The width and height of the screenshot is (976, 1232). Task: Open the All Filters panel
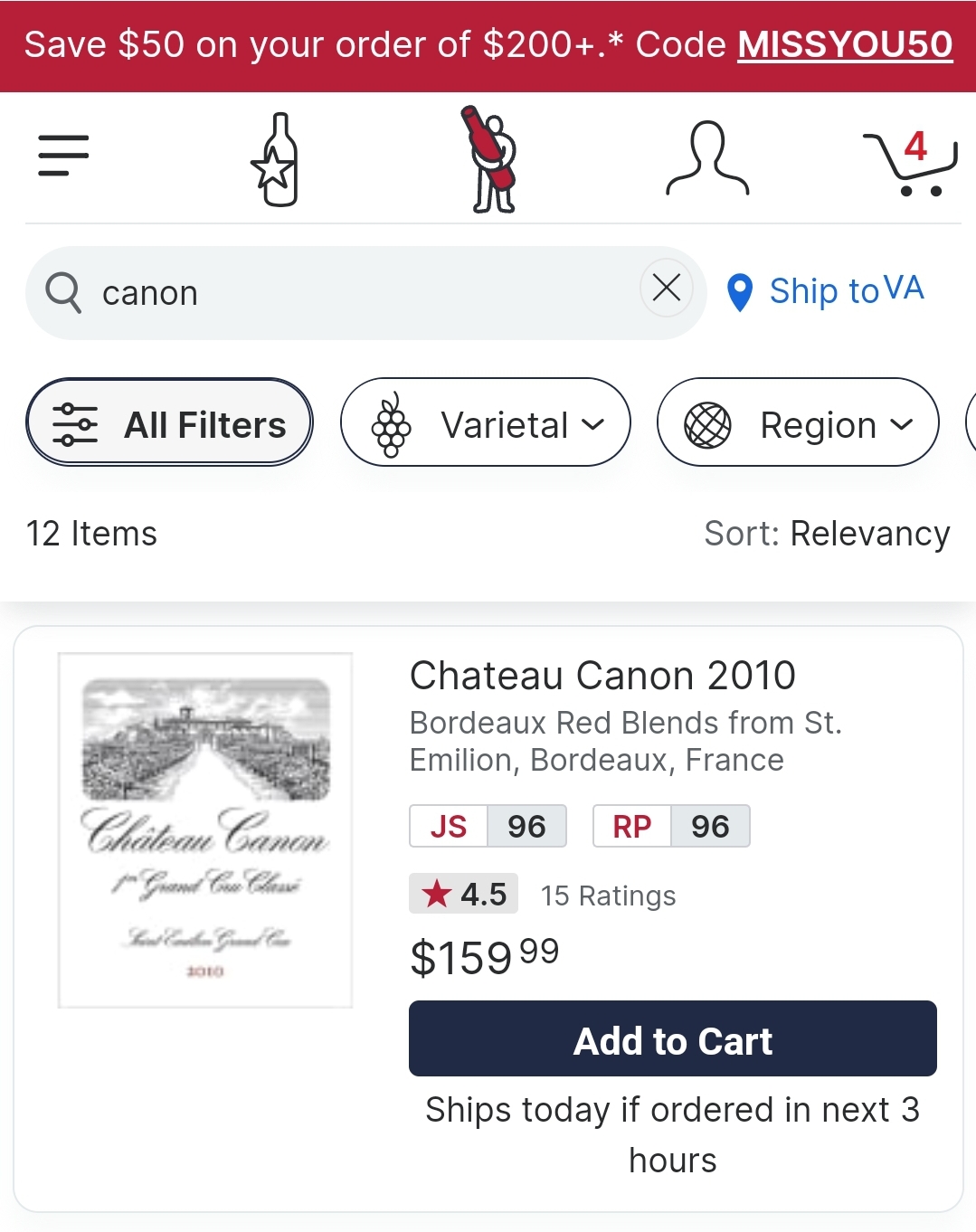(x=169, y=422)
